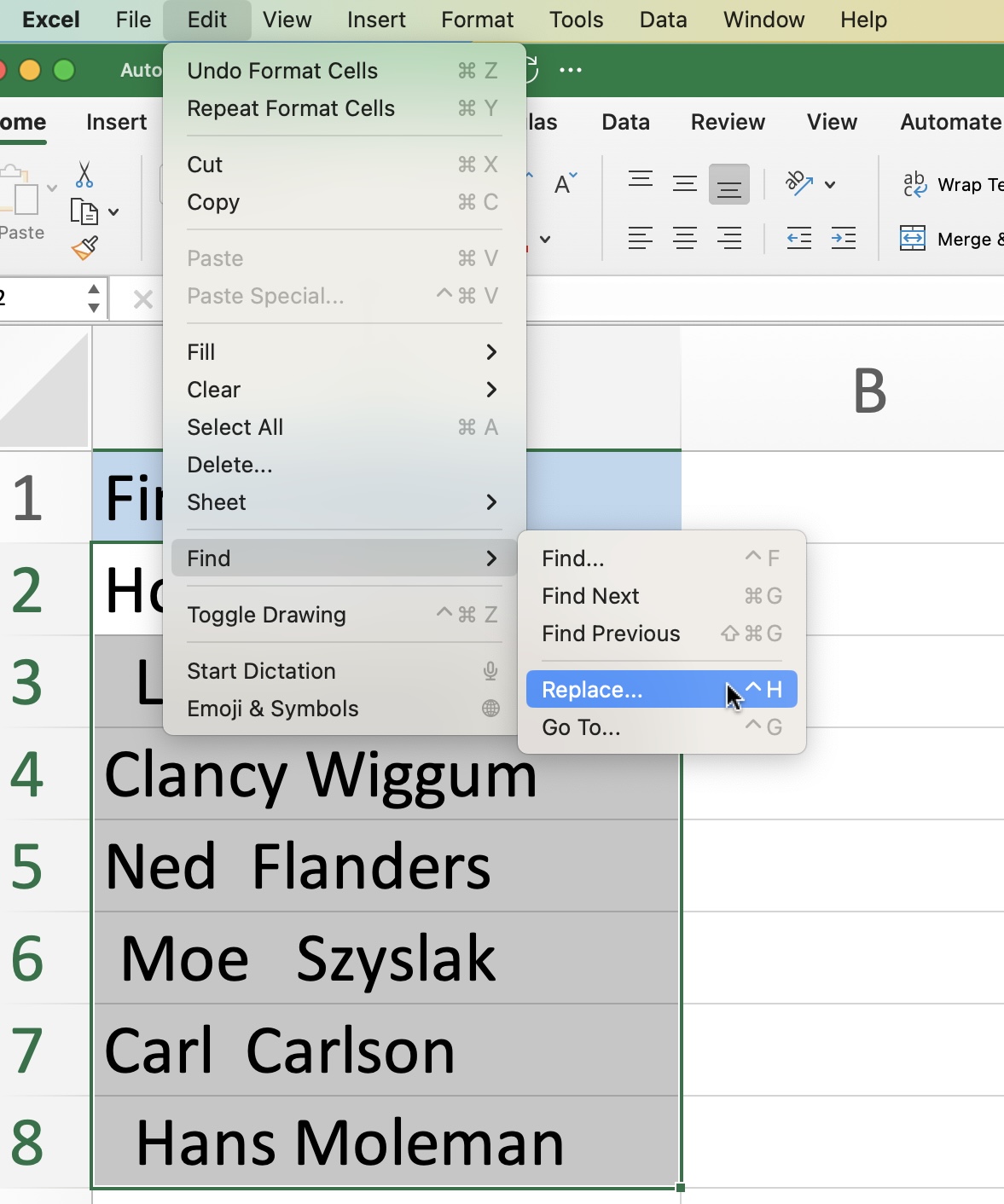Screen dimensions: 1004x1204
Task: Switch to the Data ribbon tab
Action: (x=626, y=122)
